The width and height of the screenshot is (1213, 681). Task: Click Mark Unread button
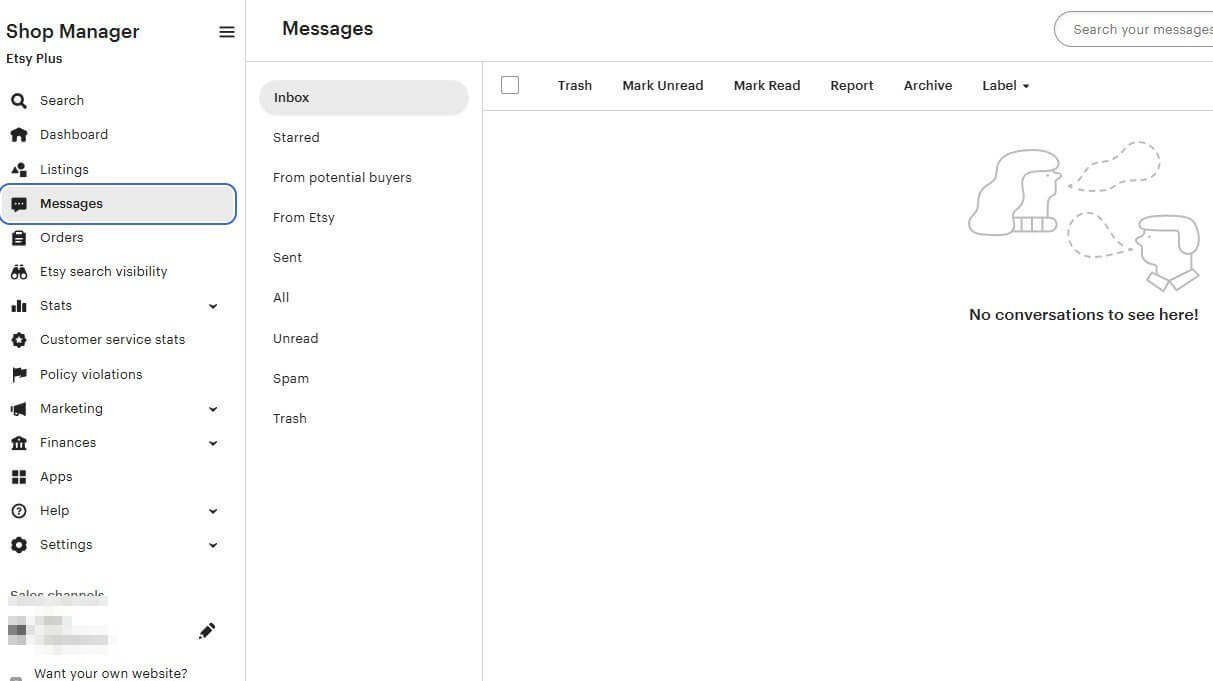(663, 86)
